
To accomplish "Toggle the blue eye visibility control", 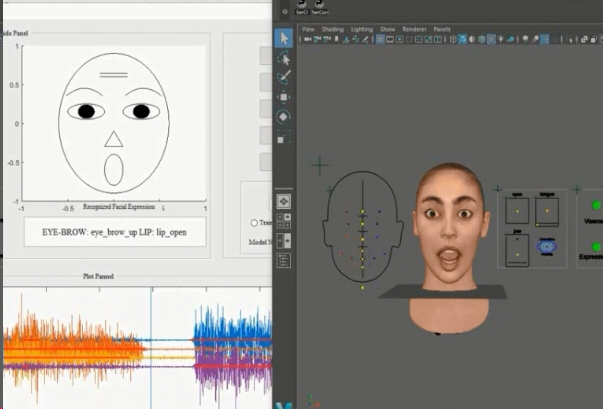I will point(546,246).
